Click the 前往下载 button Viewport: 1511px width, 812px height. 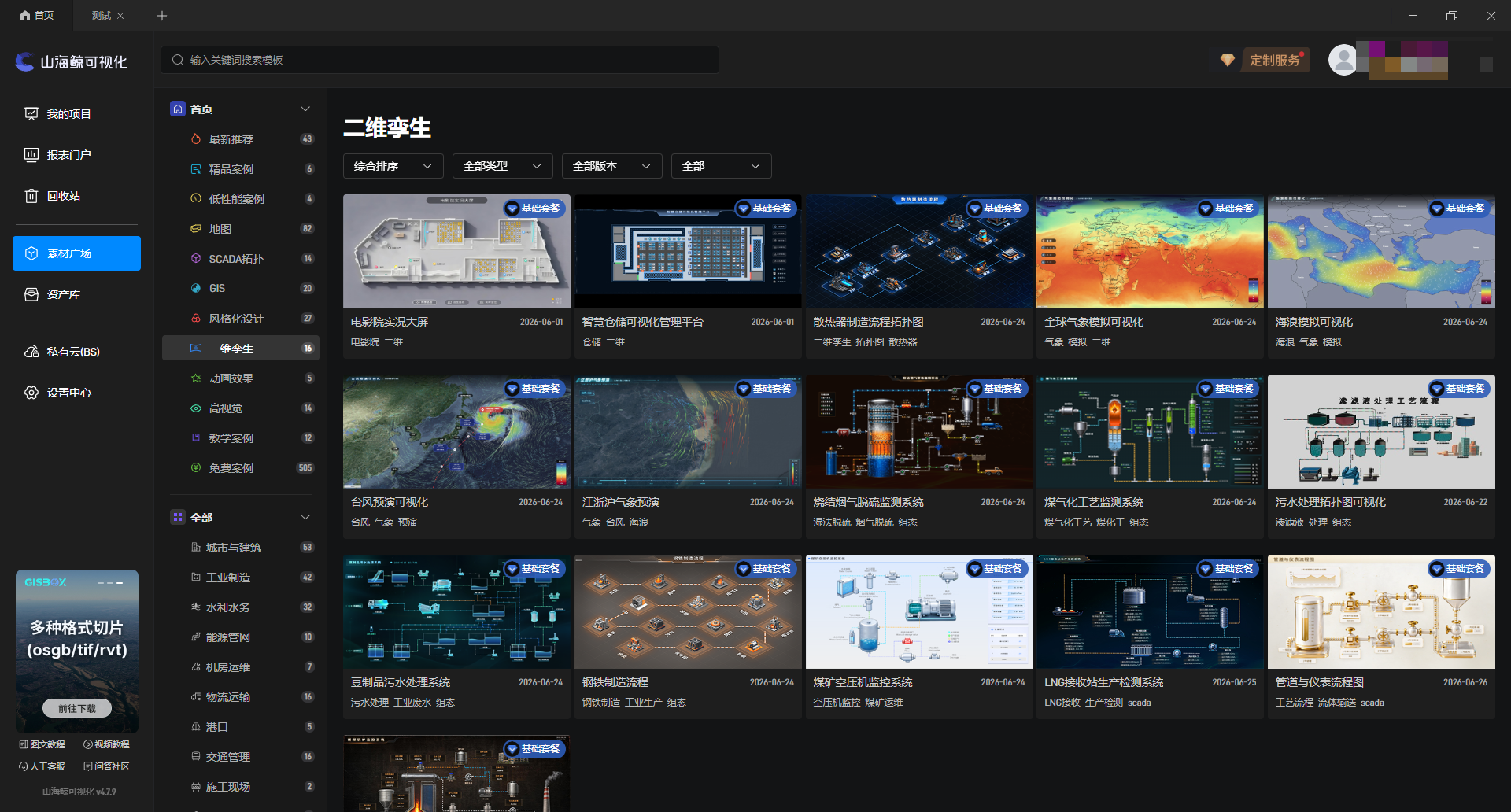[x=77, y=708]
